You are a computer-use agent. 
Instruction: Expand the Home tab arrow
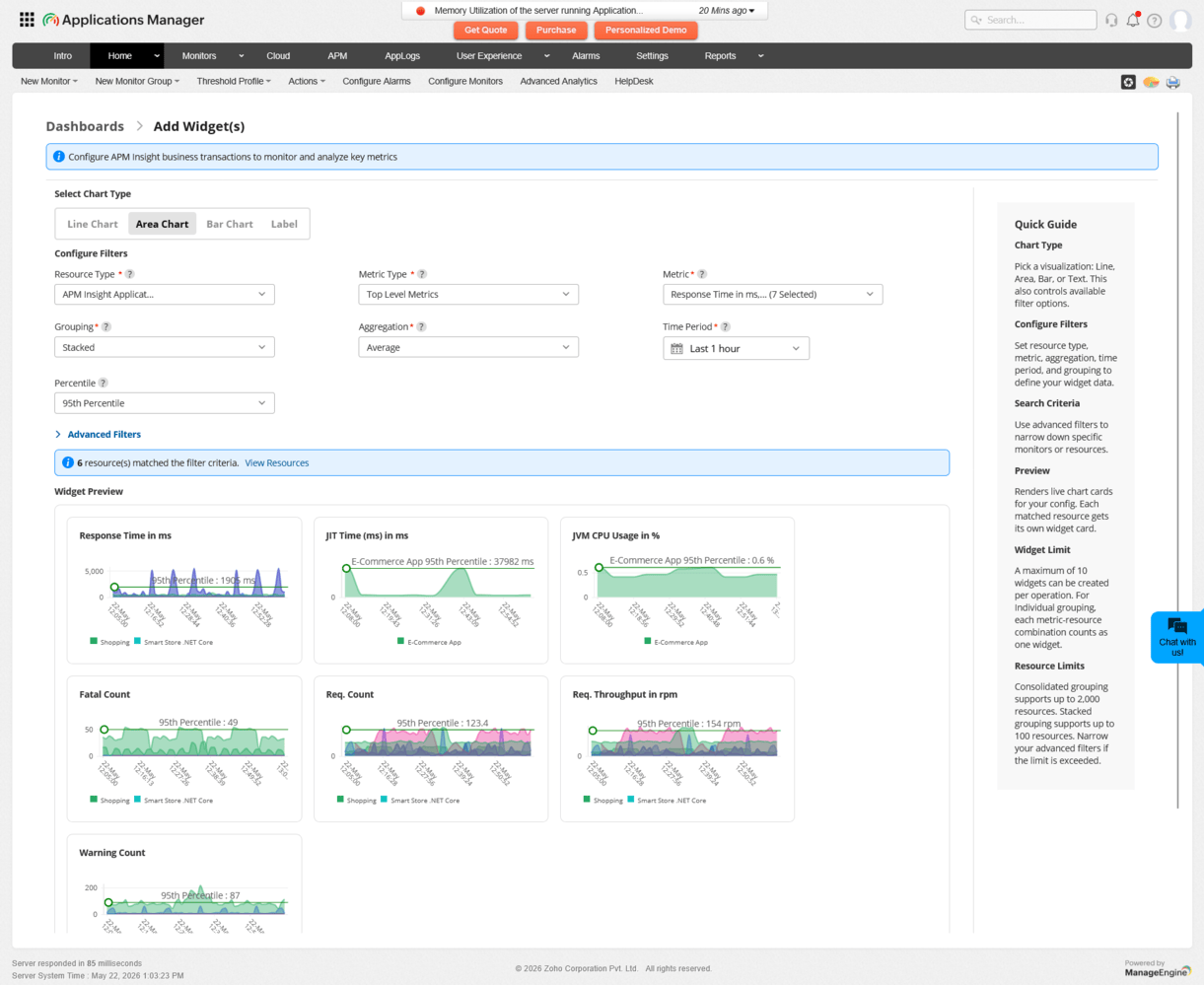tap(157, 56)
